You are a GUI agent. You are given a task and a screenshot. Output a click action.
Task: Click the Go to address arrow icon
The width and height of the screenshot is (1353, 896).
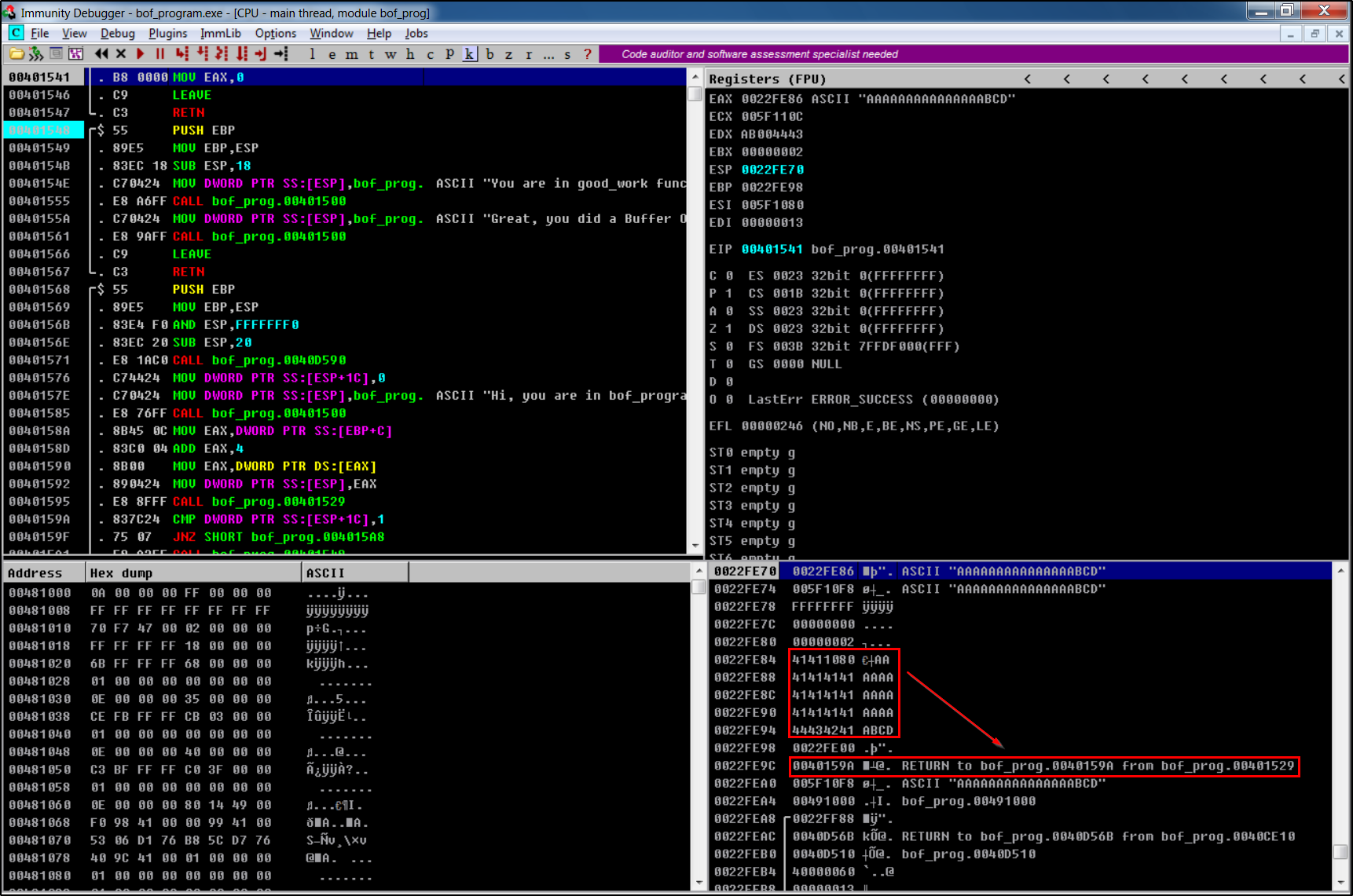(x=280, y=53)
